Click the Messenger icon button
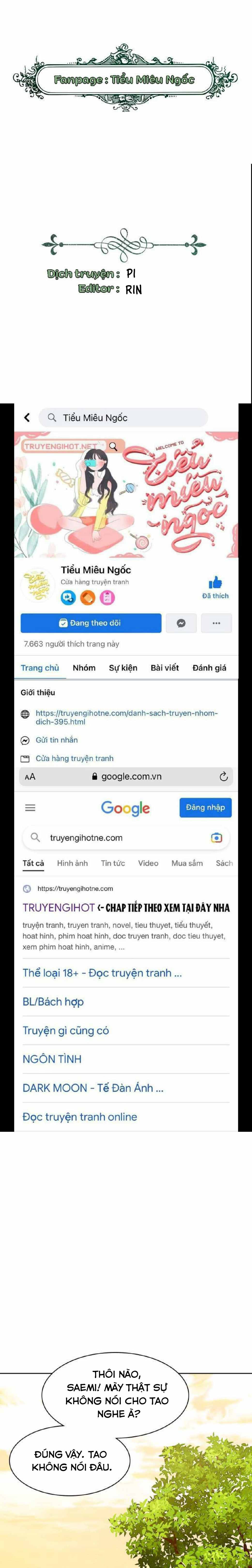The width and height of the screenshot is (252, 1568). pos(181,623)
